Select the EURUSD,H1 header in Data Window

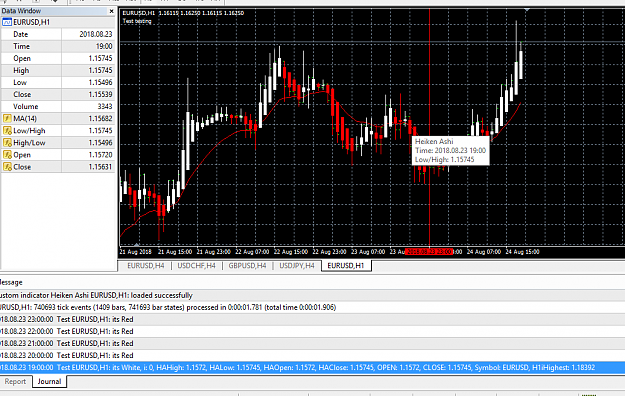pyautogui.click(x=58, y=22)
